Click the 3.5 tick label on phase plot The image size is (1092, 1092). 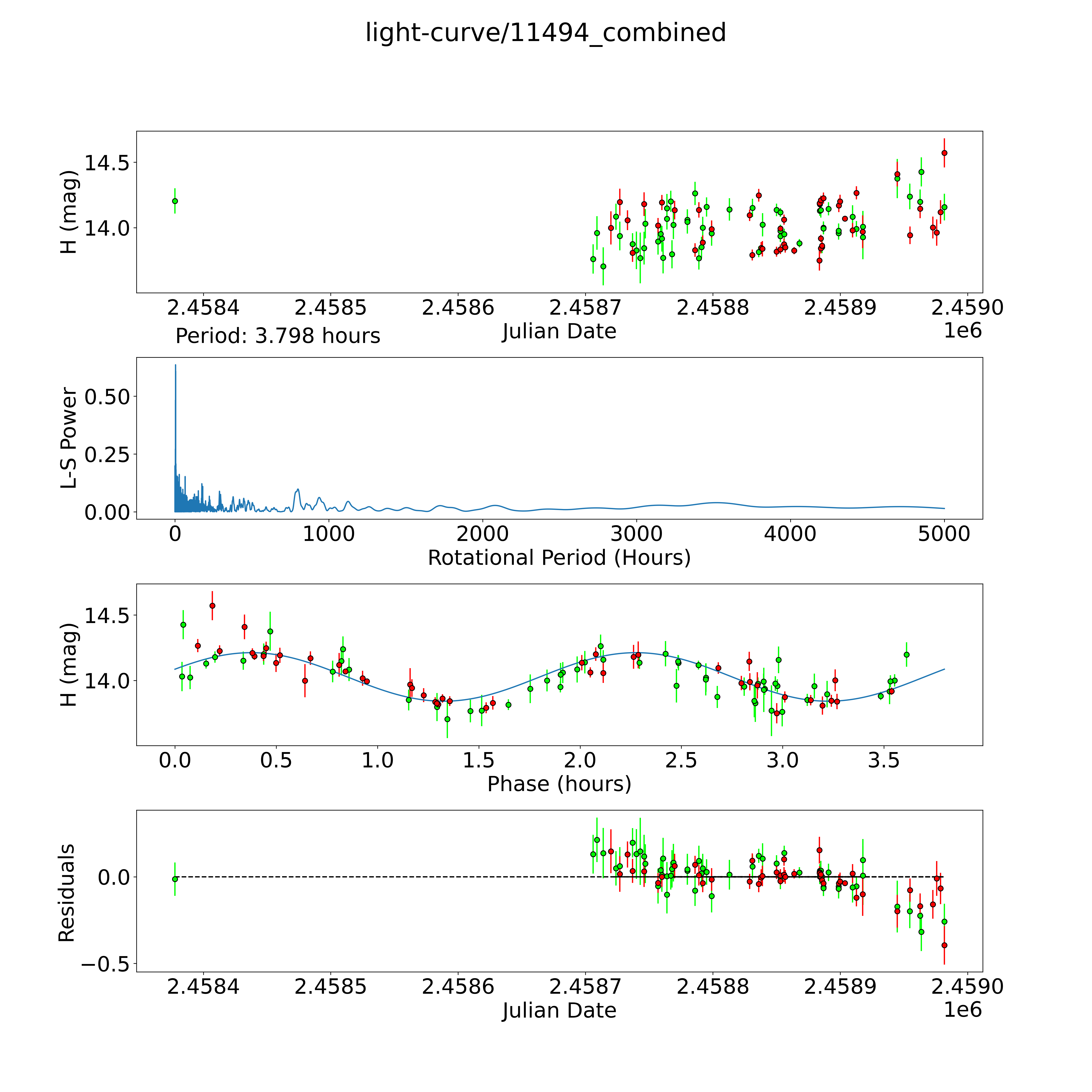coord(884,760)
